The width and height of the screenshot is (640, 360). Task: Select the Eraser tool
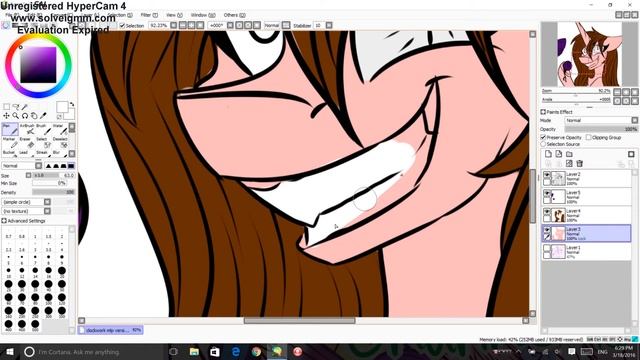[27, 142]
